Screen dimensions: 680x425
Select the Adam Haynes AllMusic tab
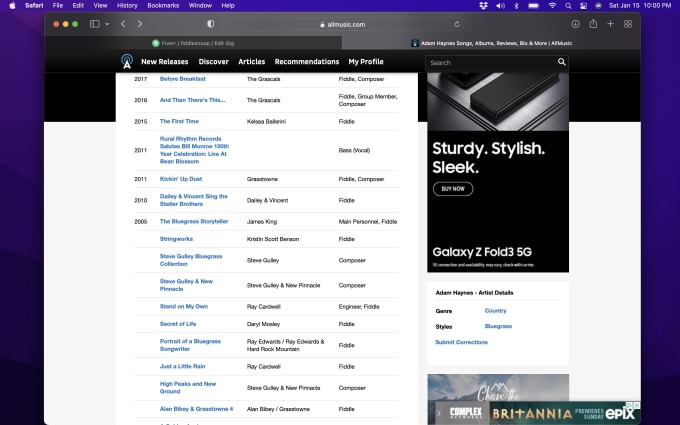tap(491, 43)
